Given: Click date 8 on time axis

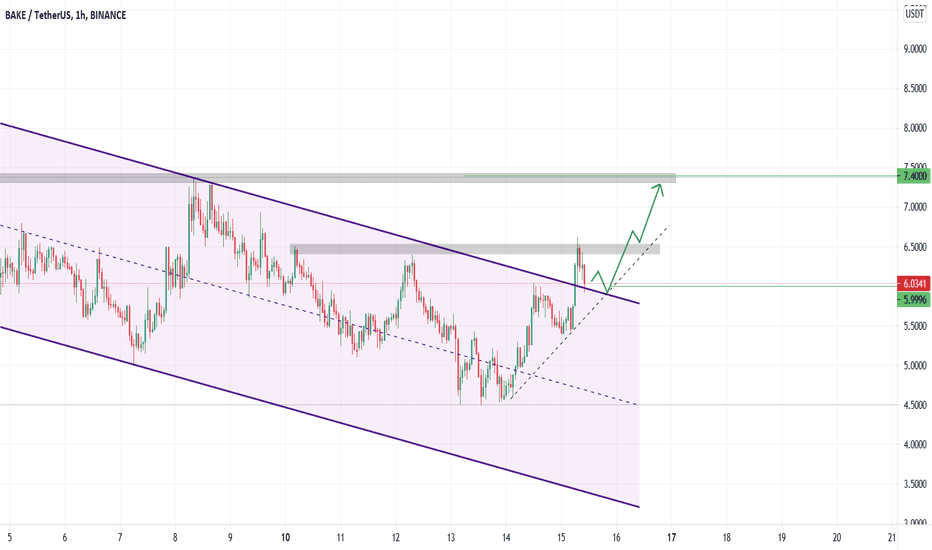Looking at the screenshot, I should [175, 538].
